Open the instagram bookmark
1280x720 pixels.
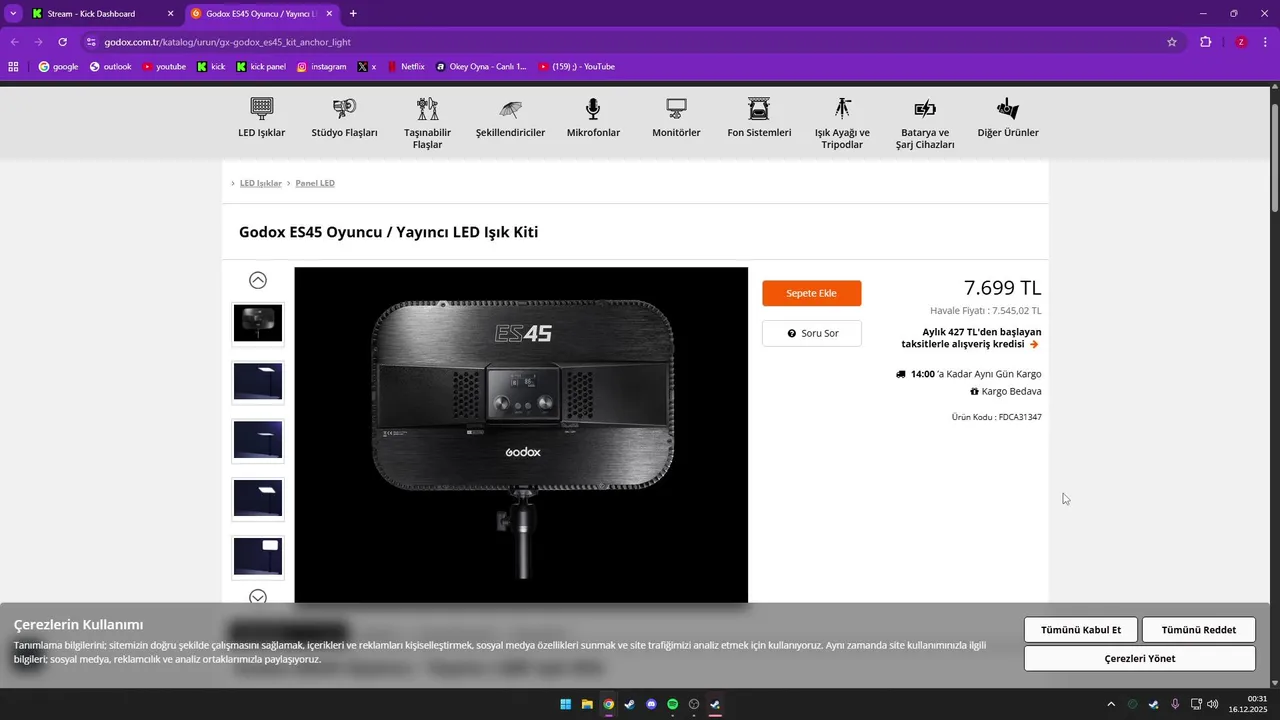[x=321, y=67]
